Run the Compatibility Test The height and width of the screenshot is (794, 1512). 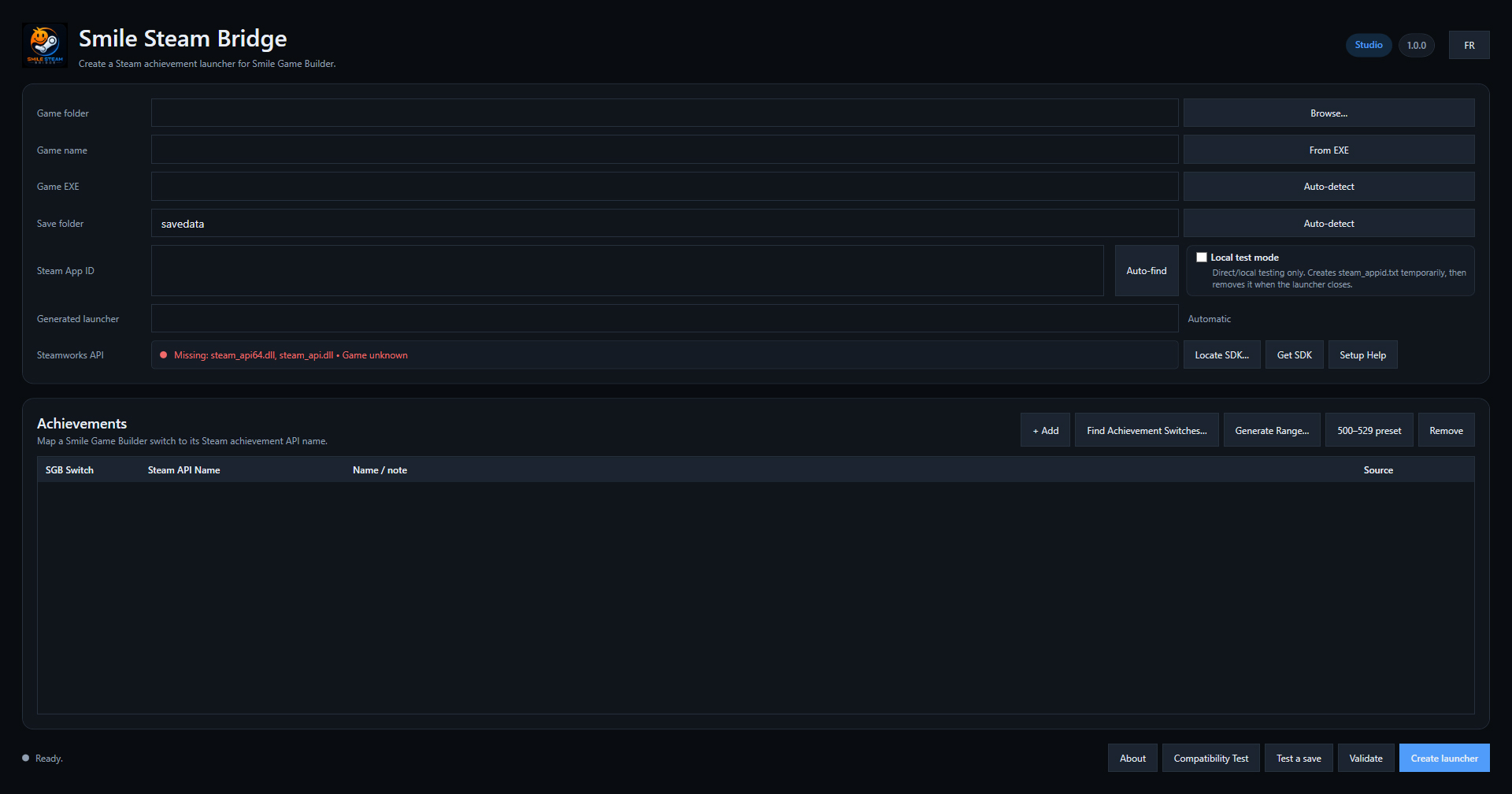1211,759
